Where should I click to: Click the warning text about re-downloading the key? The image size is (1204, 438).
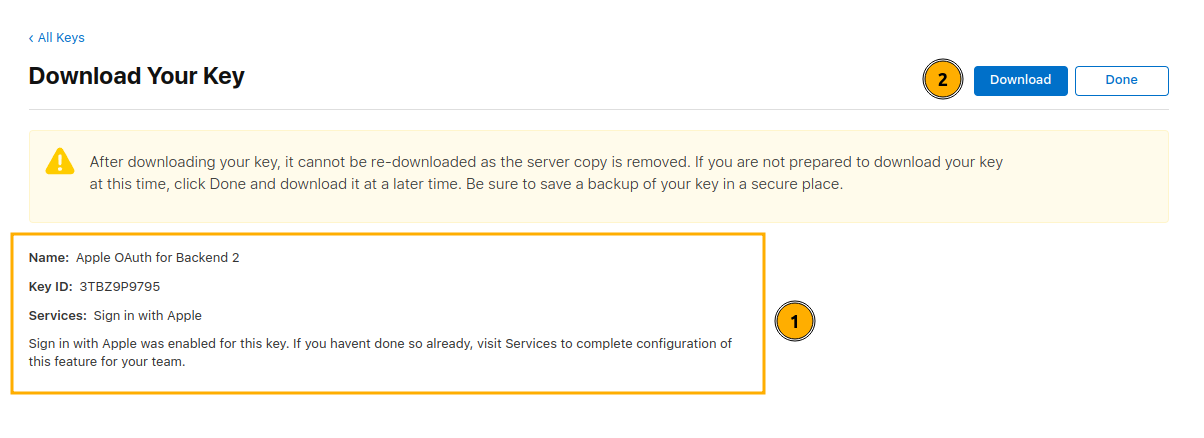[545, 161]
